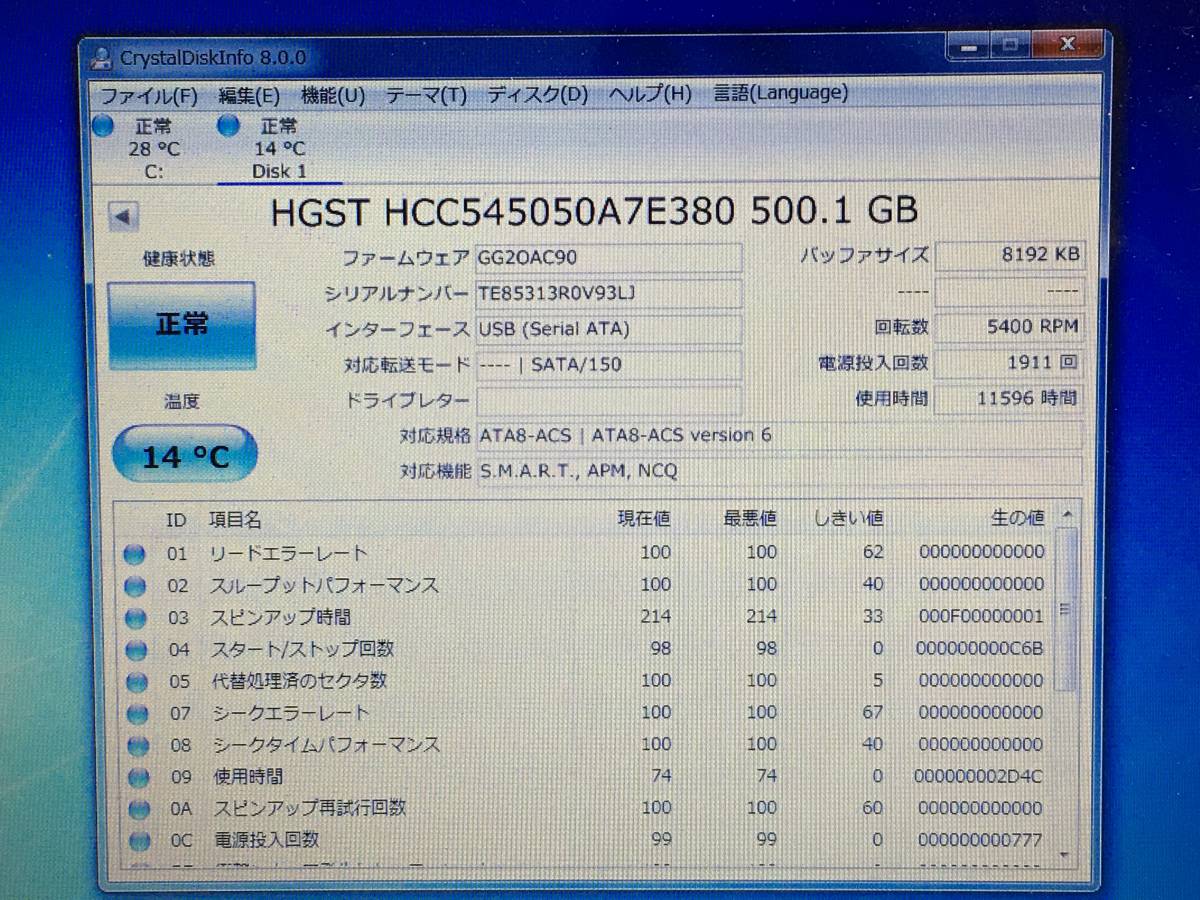Click status icon for シークエラーレート row
Image resolution: width=1200 pixels, height=900 pixels.
coord(137,715)
